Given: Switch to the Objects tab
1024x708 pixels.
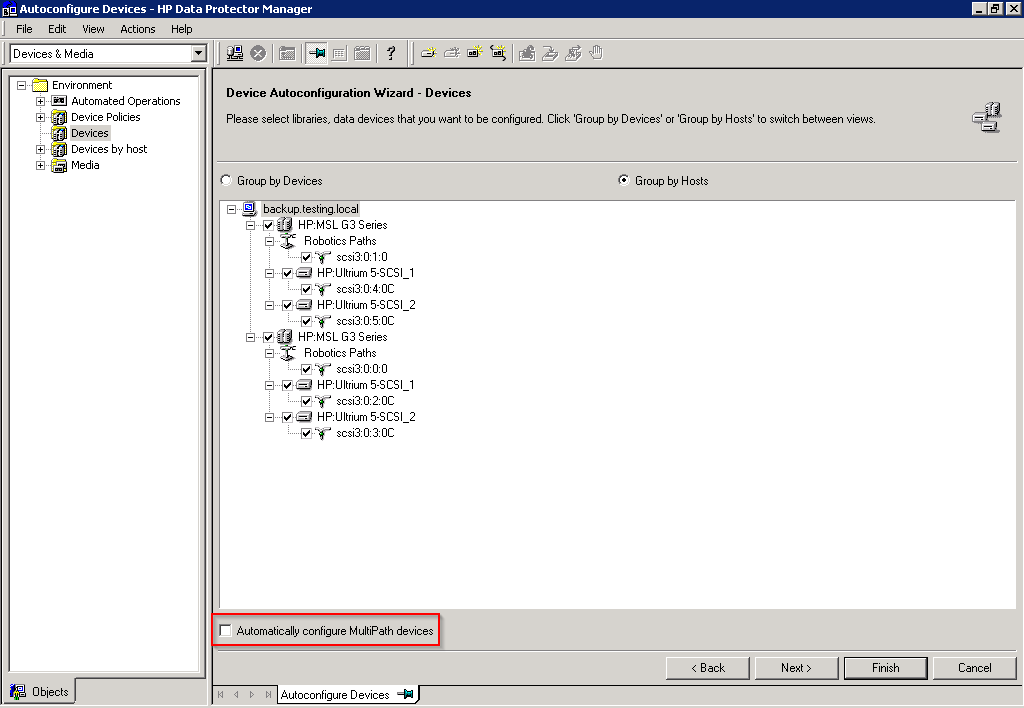Looking at the screenshot, I should pyautogui.click(x=41, y=691).
